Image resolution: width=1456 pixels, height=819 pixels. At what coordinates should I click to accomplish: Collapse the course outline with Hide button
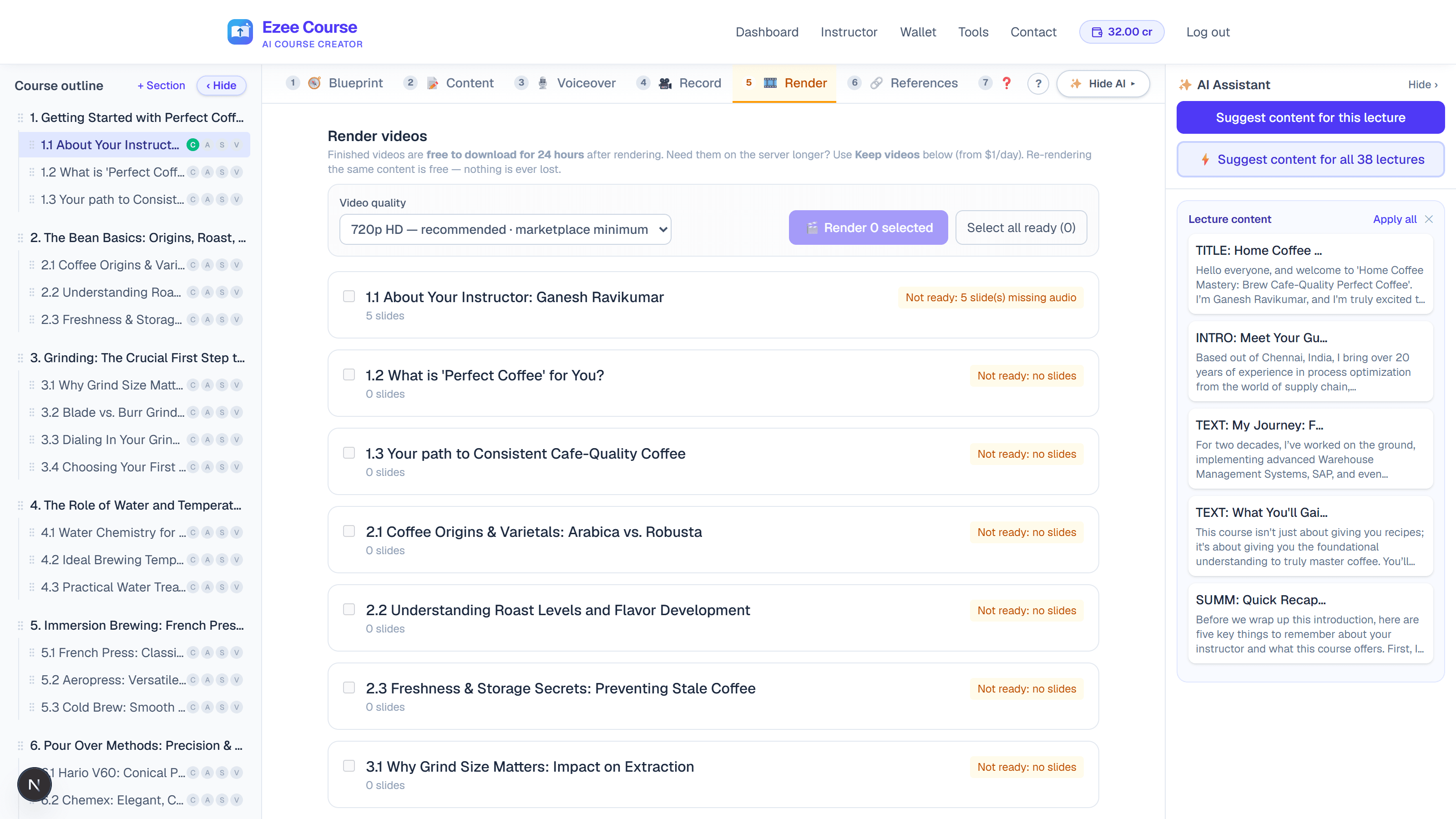[221, 86]
